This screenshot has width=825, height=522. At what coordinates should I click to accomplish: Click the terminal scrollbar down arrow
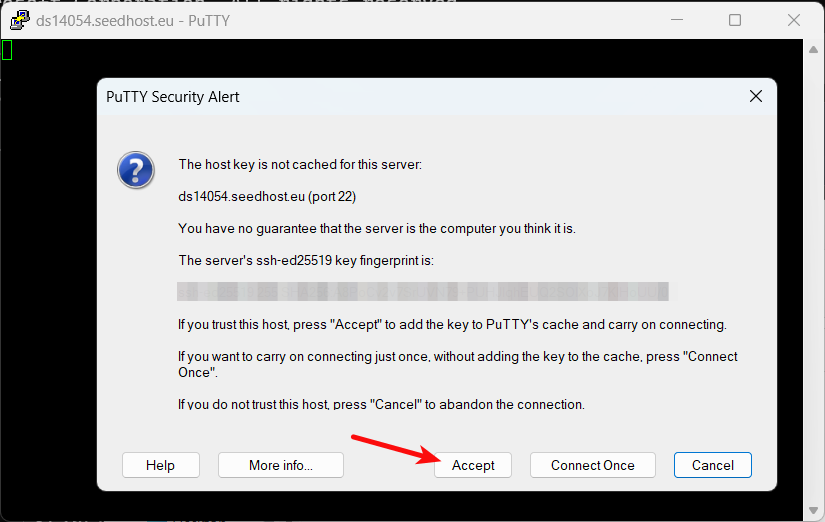pos(813,510)
